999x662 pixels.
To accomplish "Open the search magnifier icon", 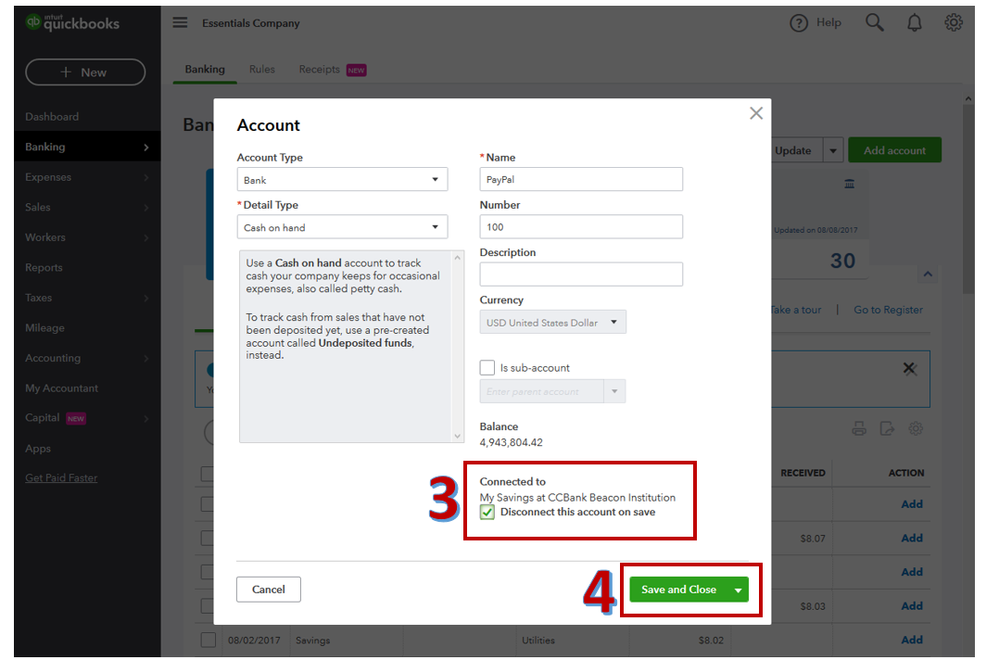I will click(x=875, y=22).
